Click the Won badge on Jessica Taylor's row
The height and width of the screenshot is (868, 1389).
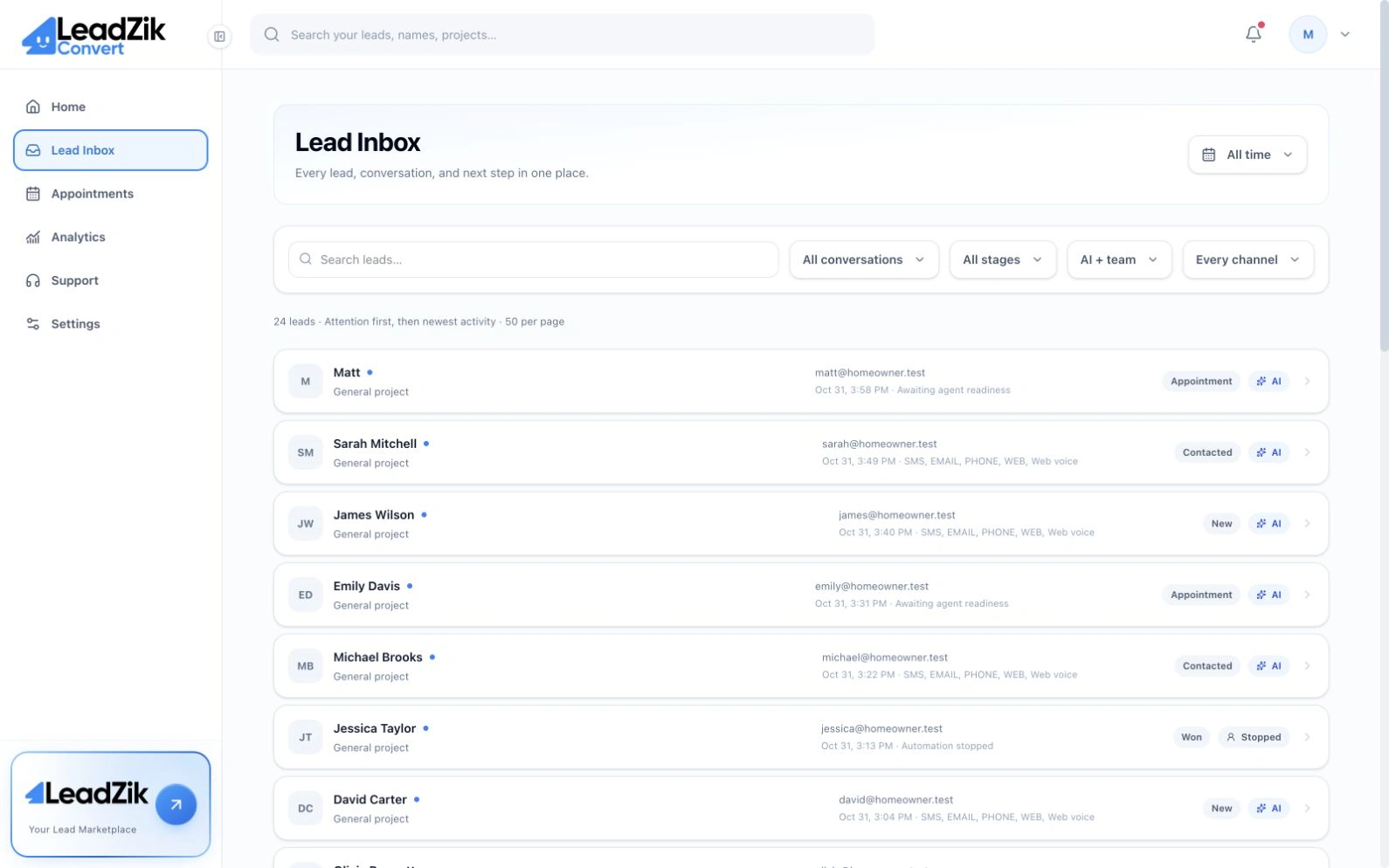pyautogui.click(x=1192, y=737)
